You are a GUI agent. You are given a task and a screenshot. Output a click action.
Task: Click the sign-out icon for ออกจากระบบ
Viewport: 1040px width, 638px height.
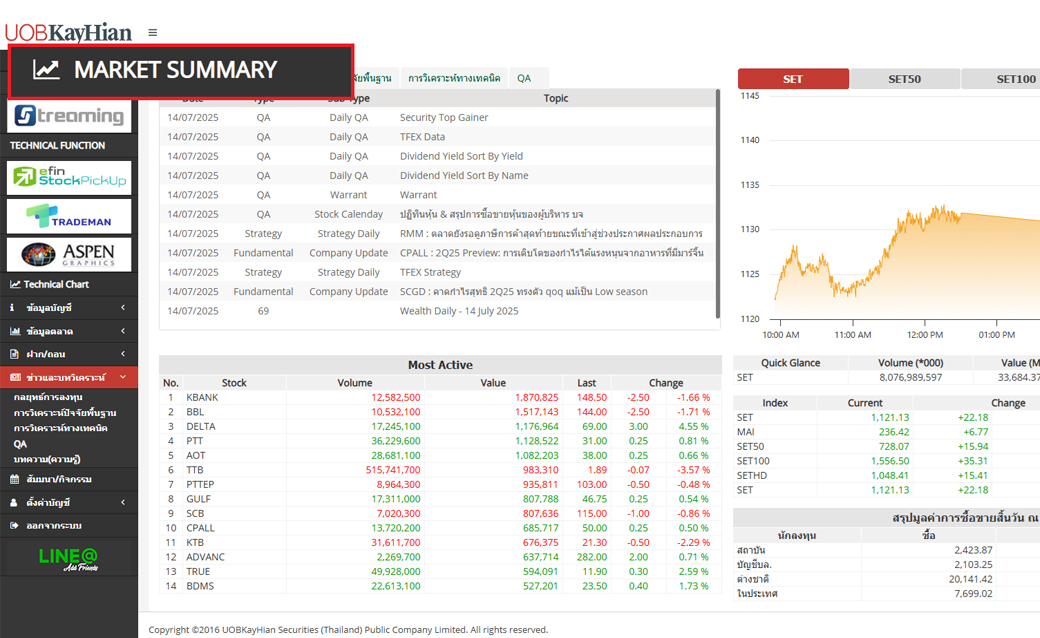pyautogui.click(x=14, y=526)
